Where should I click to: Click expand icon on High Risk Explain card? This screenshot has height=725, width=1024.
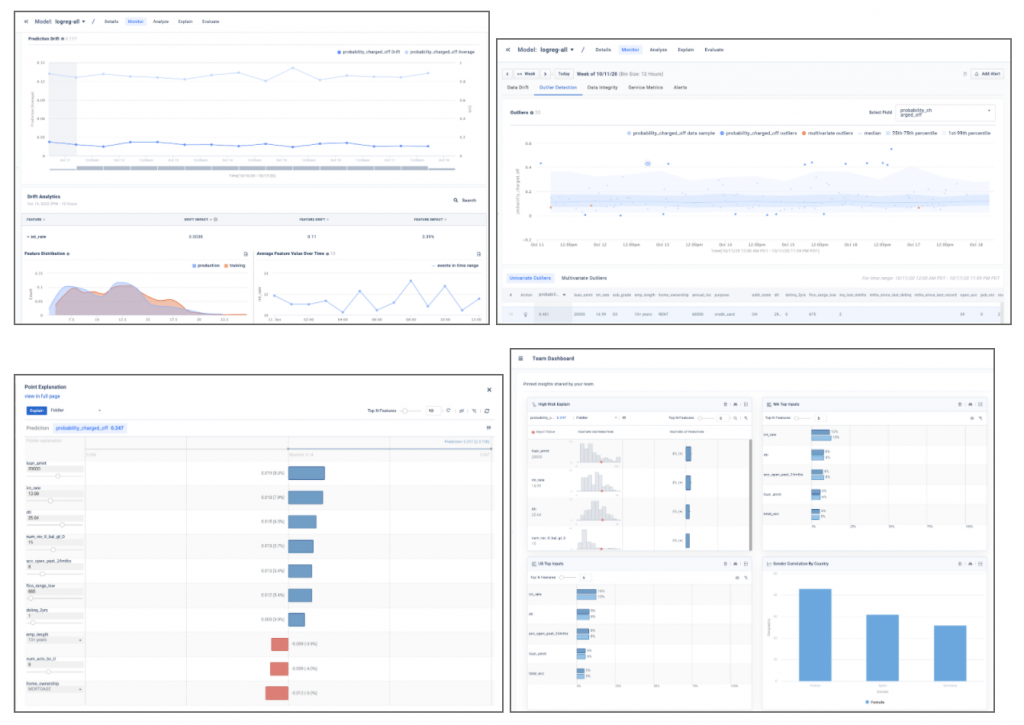pos(746,404)
